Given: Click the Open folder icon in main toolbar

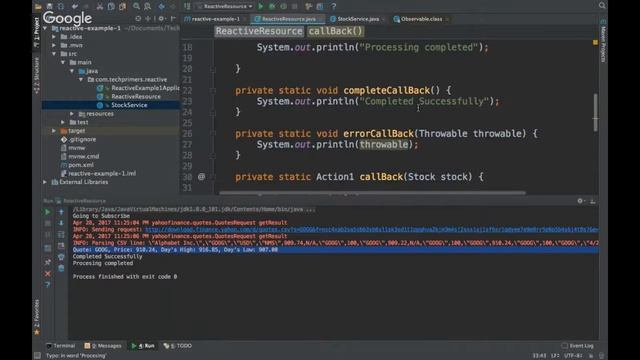Looking at the screenshot, I should [38, 6].
